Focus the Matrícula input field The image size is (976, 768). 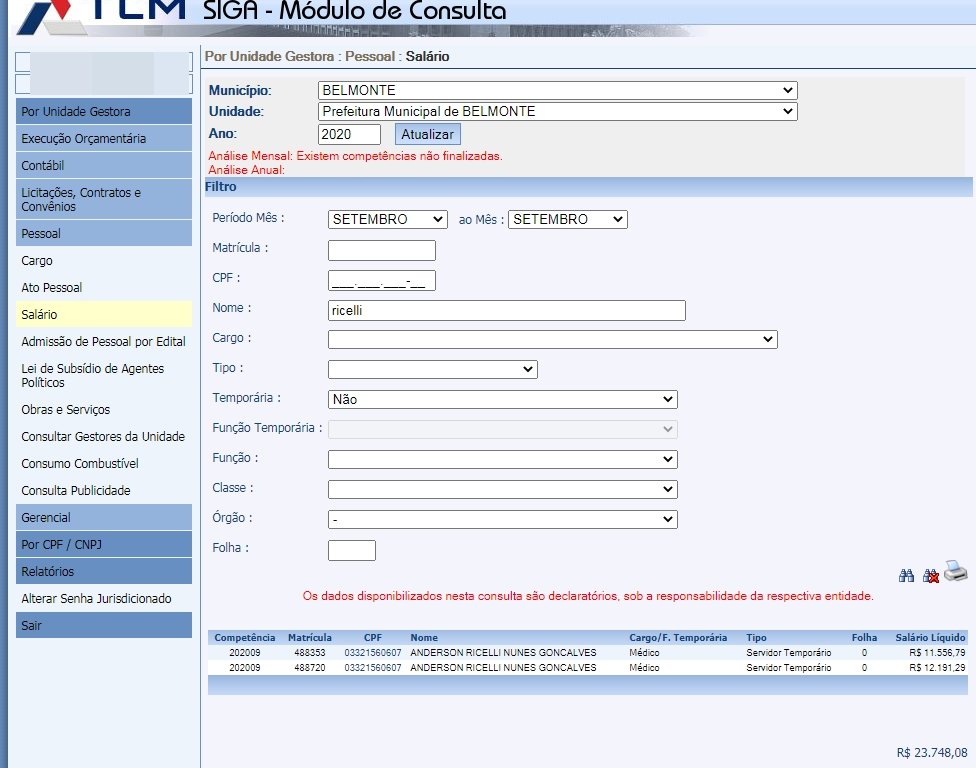(381, 250)
